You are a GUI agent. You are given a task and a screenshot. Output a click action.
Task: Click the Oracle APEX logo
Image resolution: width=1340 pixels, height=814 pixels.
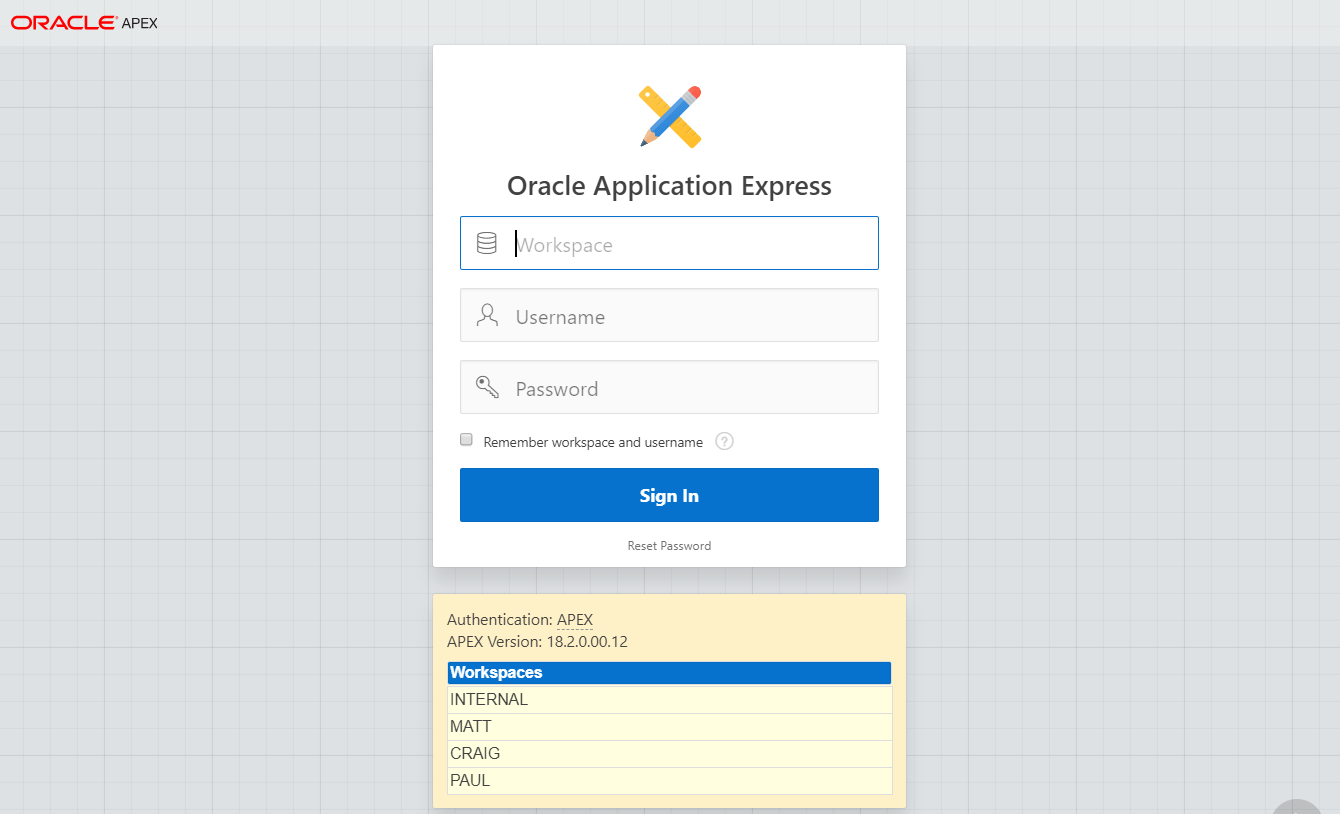84,22
